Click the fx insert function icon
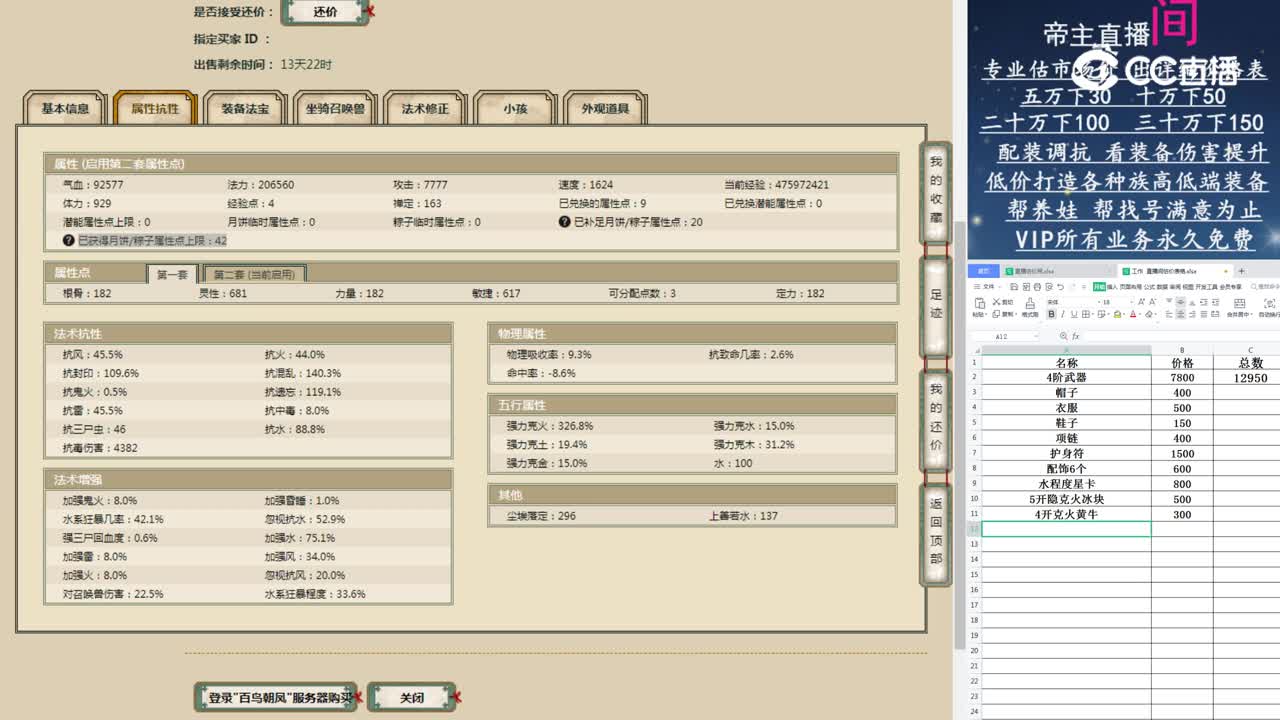 1076,337
